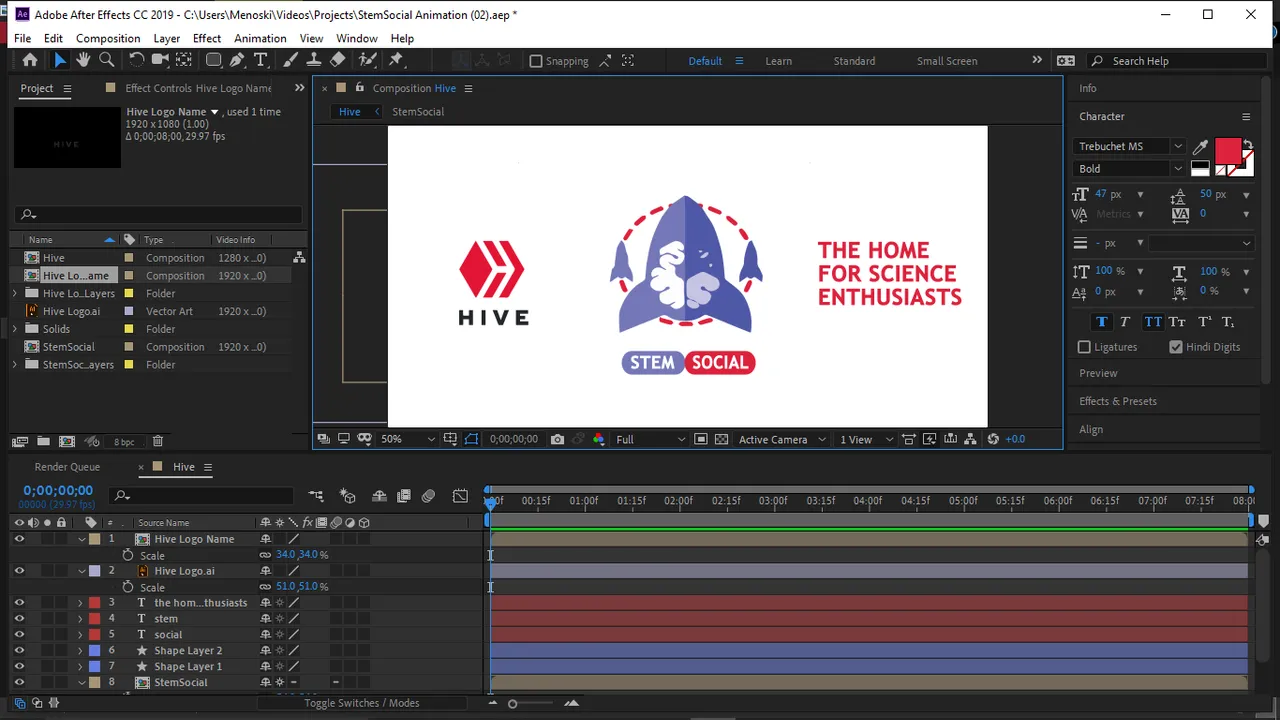1280x720 pixels.
Task: Select the Rectangle shape tool
Action: [213, 60]
